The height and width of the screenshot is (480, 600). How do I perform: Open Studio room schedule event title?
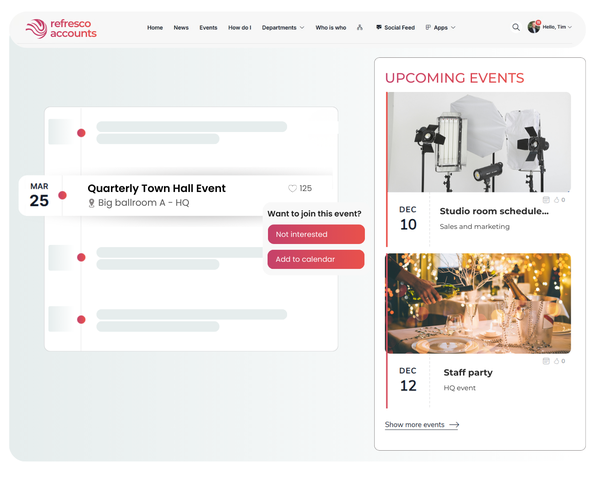[494, 211]
